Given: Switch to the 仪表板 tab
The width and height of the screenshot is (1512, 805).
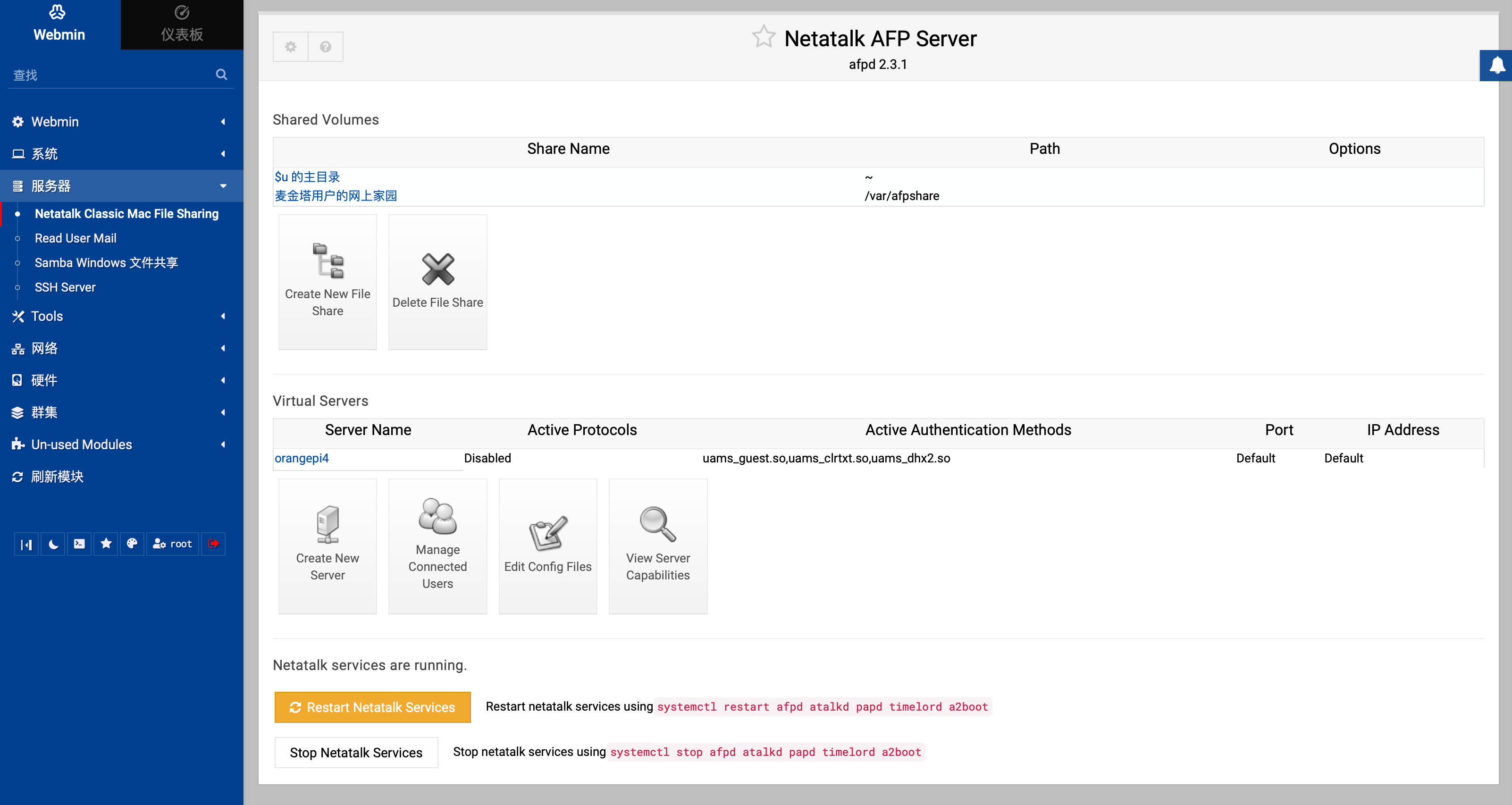Looking at the screenshot, I should click(181, 24).
